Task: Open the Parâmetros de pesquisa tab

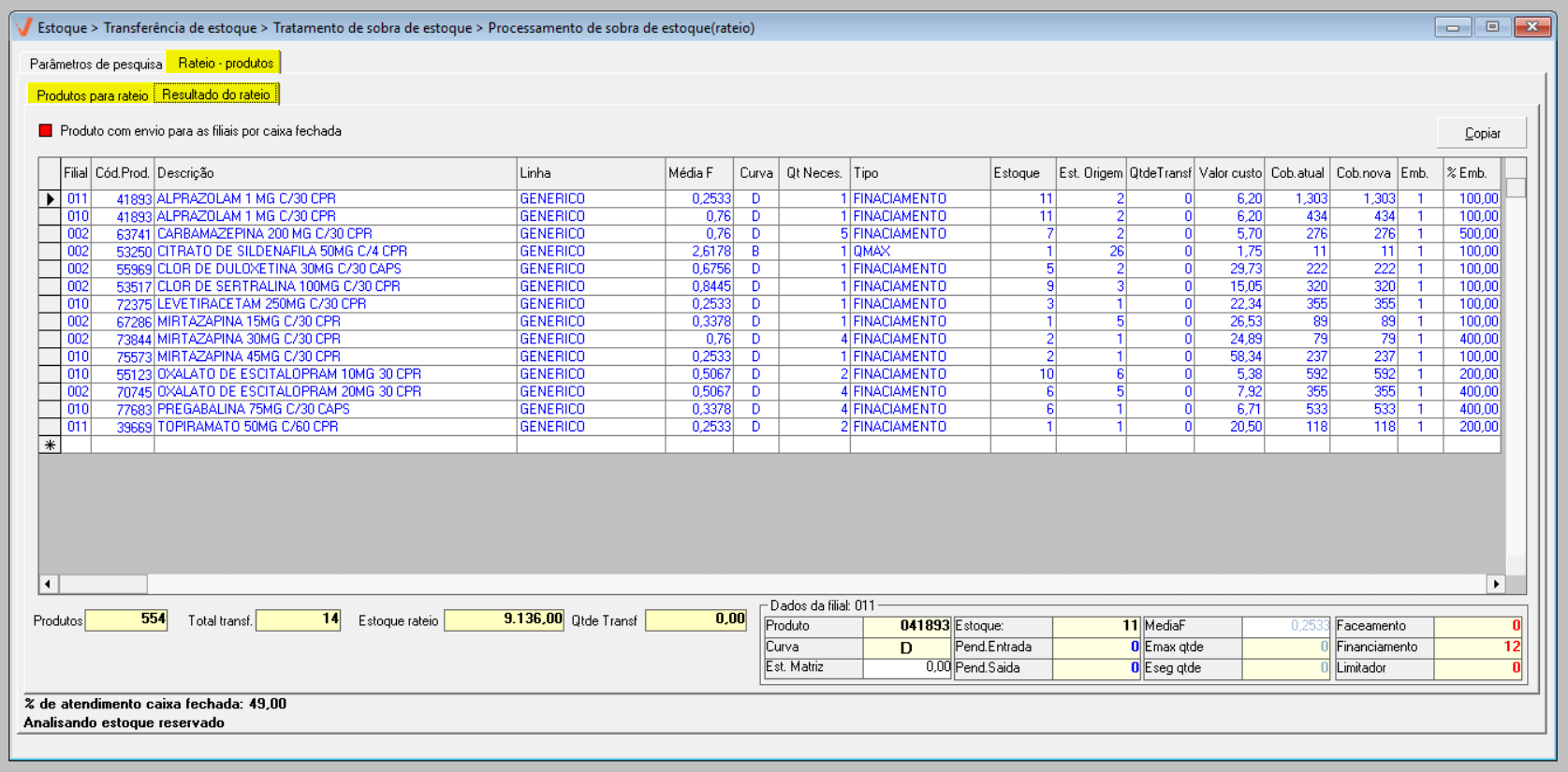Action: click(95, 64)
